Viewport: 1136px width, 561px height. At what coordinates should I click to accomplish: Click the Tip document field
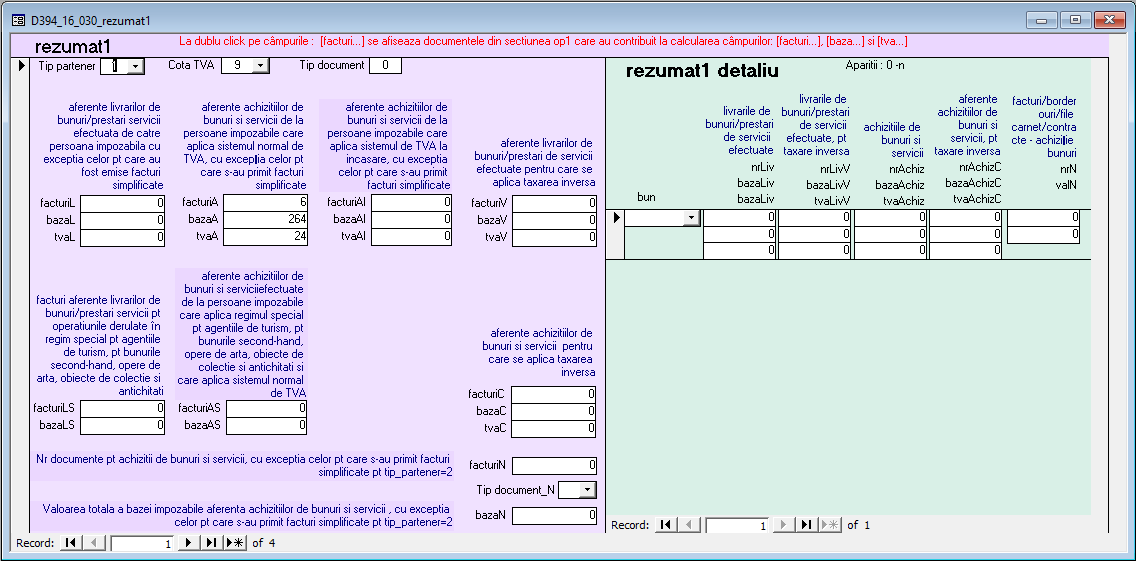pyautogui.click(x=385, y=65)
